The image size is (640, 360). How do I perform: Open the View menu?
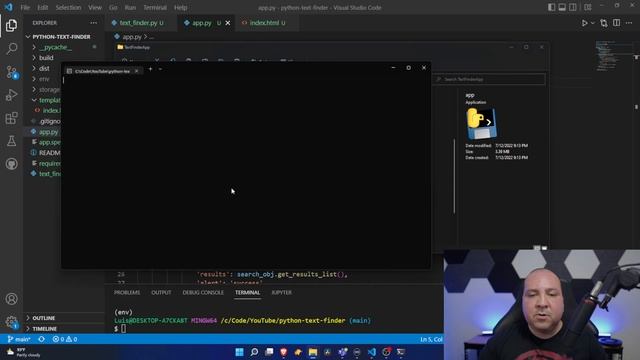[x=95, y=7]
